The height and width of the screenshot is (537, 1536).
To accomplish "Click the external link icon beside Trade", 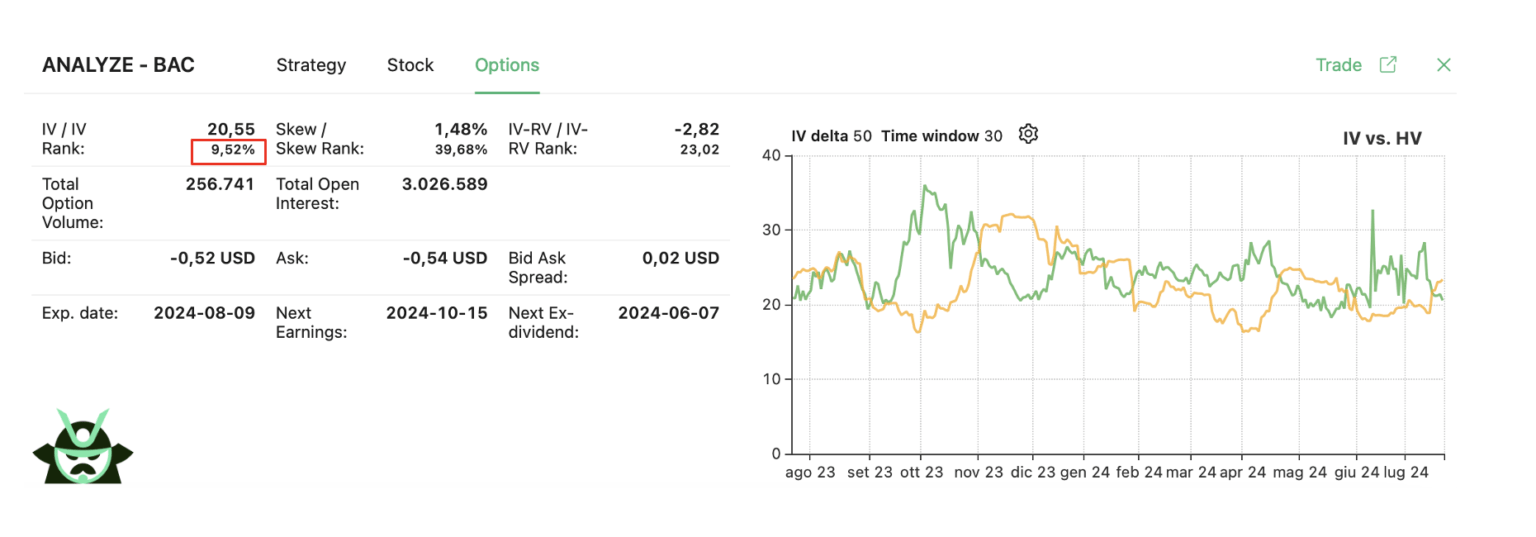I will tap(1388, 65).
